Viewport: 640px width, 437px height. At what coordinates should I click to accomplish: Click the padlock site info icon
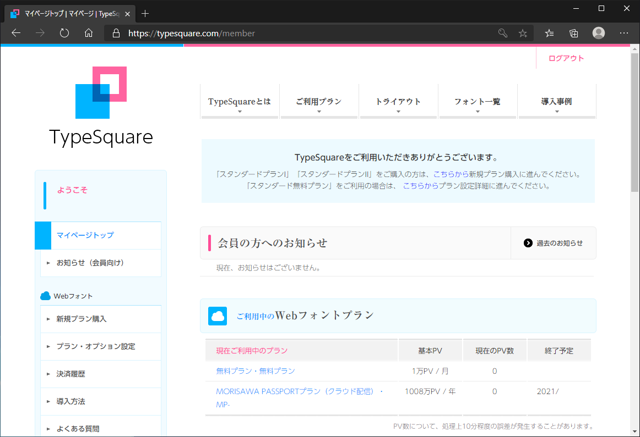pyautogui.click(x=116, y=33)
